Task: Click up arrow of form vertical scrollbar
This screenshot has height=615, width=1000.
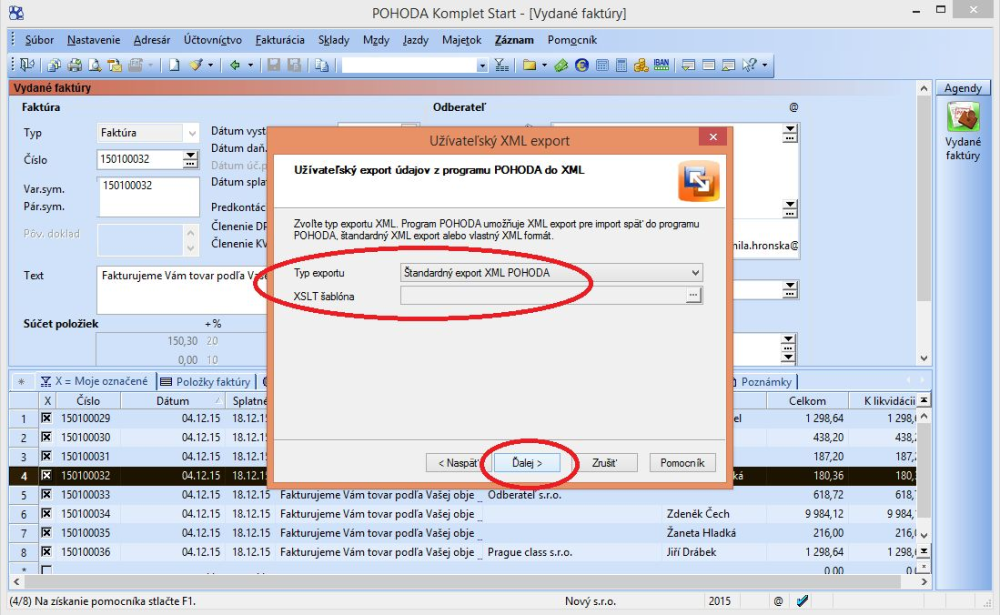Action: point(923,88)
